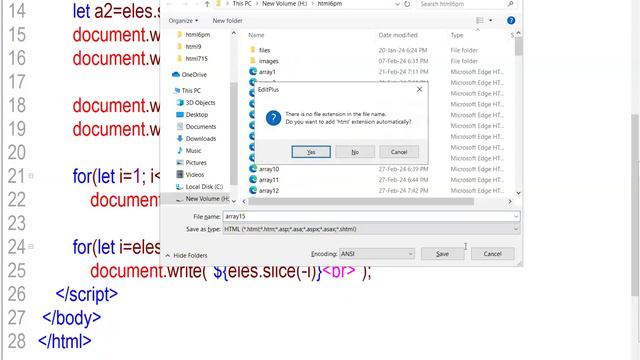This screenshot has height=360, width=640.
Task: Open the File name dropdown arrow
Action: point(516,216)
